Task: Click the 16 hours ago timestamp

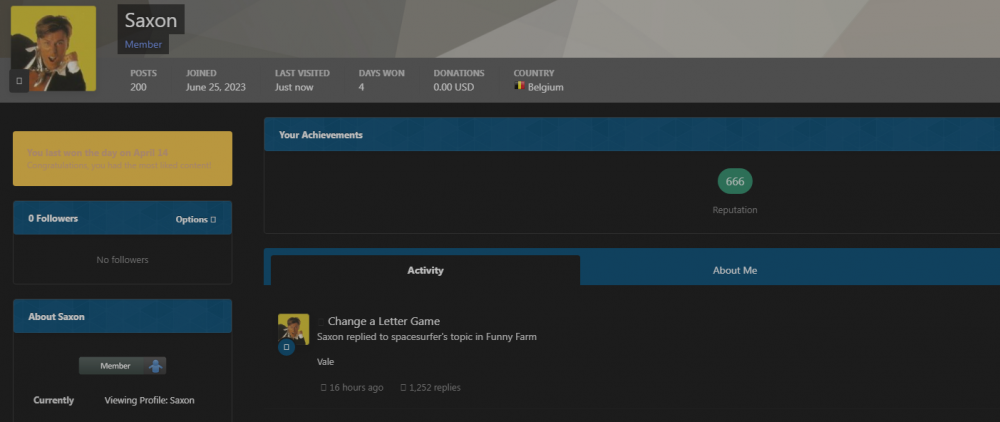Action: 356,388
